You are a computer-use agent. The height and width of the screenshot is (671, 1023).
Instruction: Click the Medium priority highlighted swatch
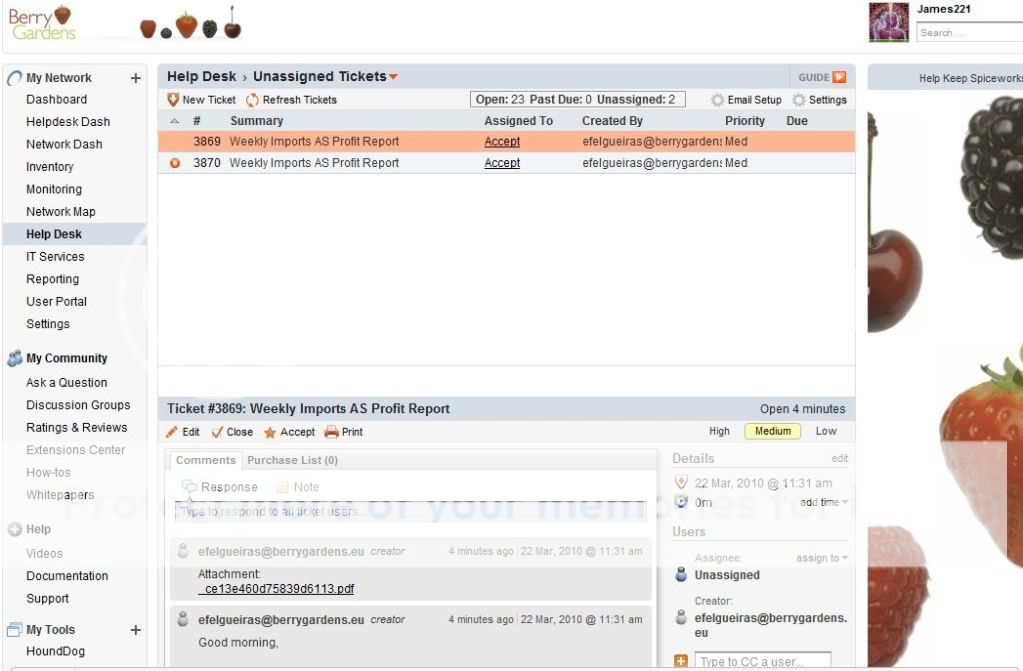pos(772,431)
